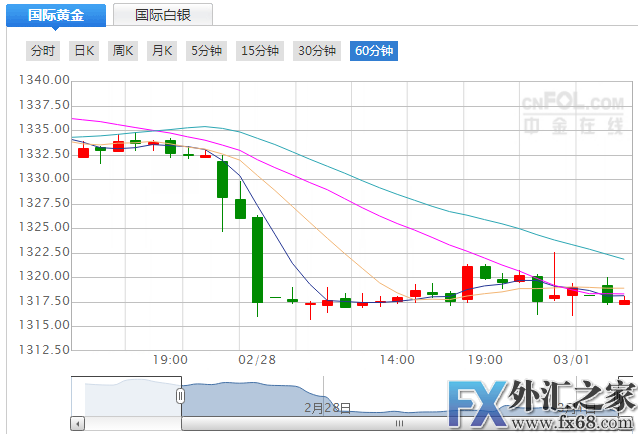Click the 02/28 date axis label

coord(257,360)
